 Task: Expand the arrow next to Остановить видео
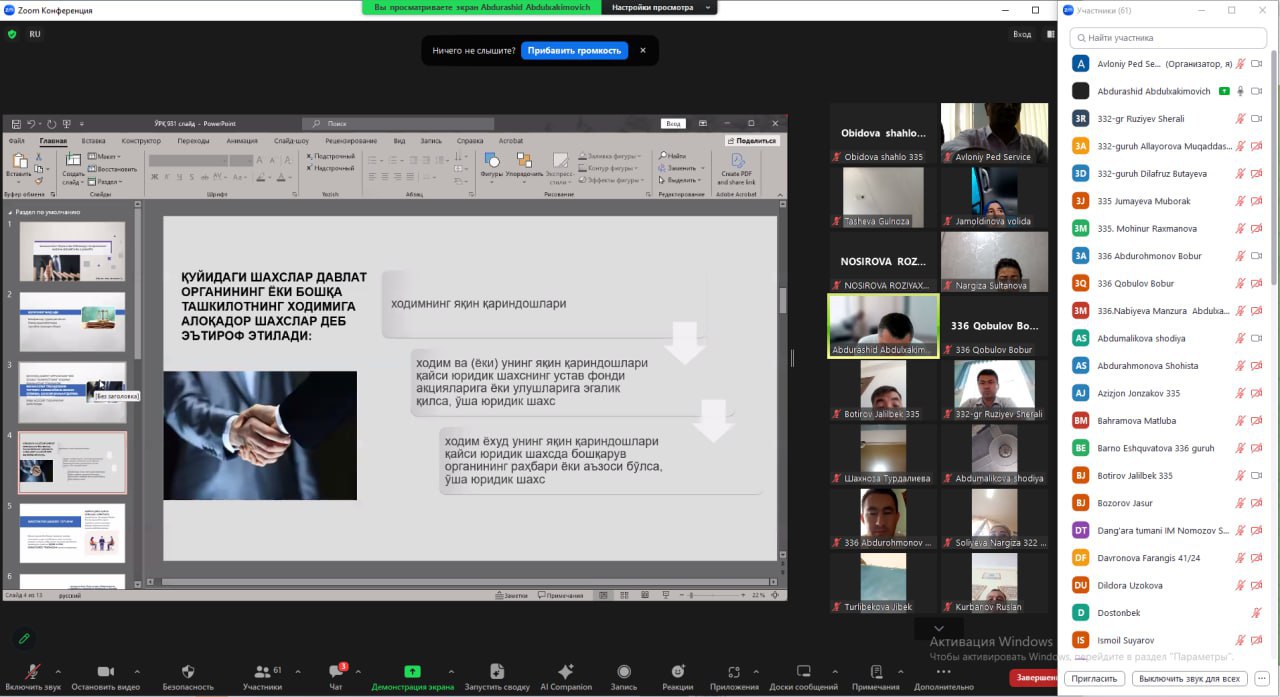click(136, 671)
